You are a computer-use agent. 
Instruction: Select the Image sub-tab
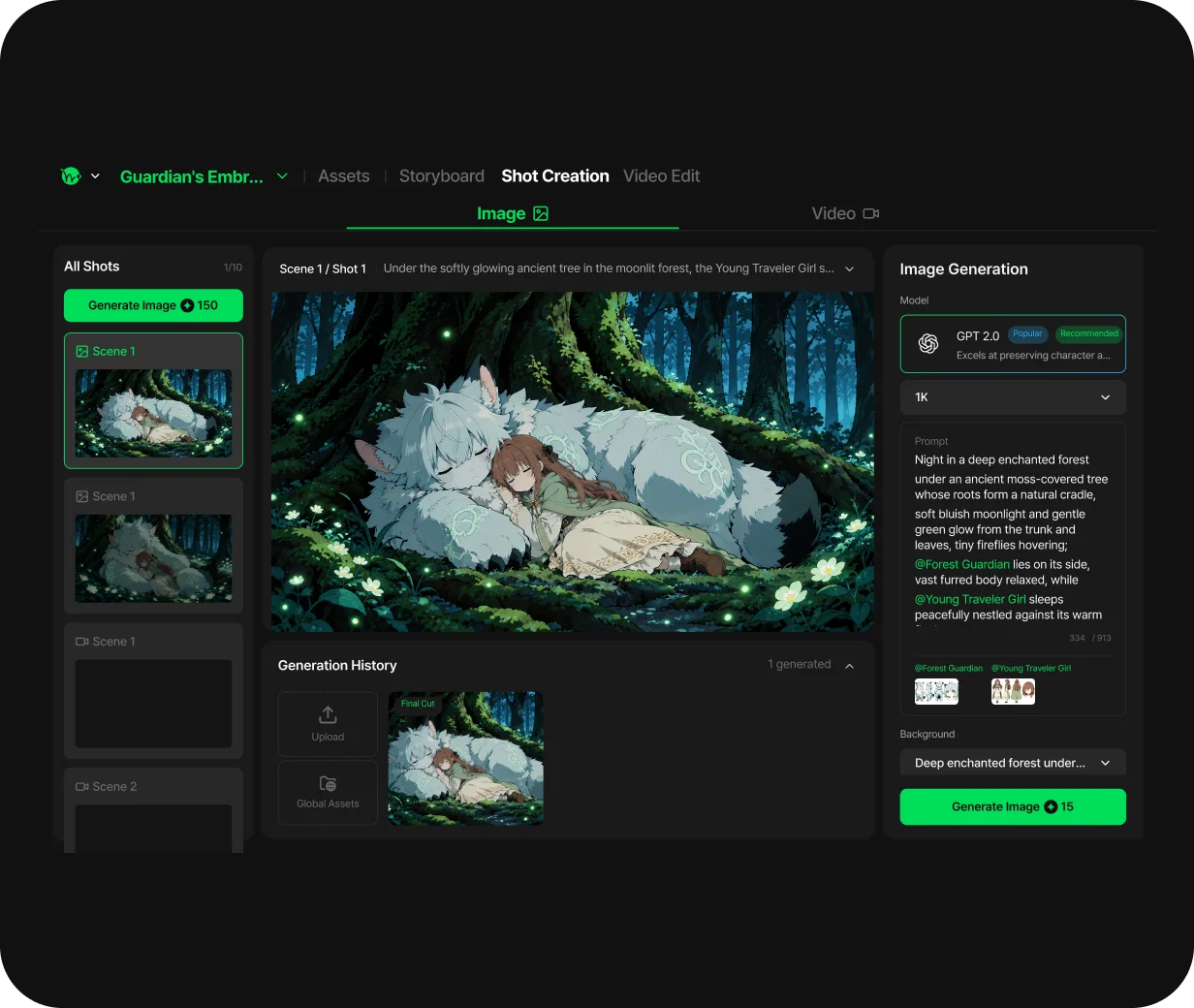pos(513,213)
